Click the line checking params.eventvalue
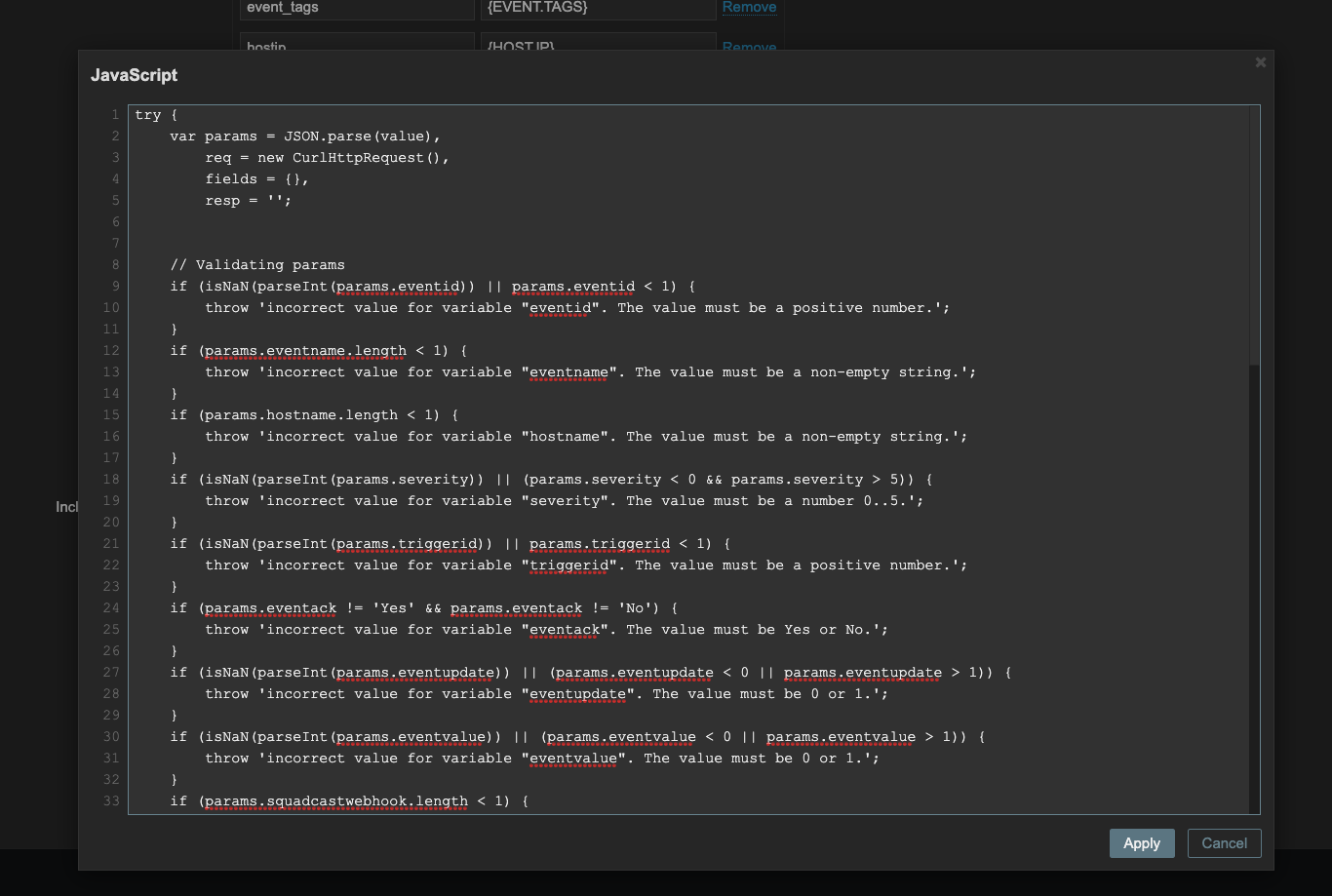 (577, 737)
